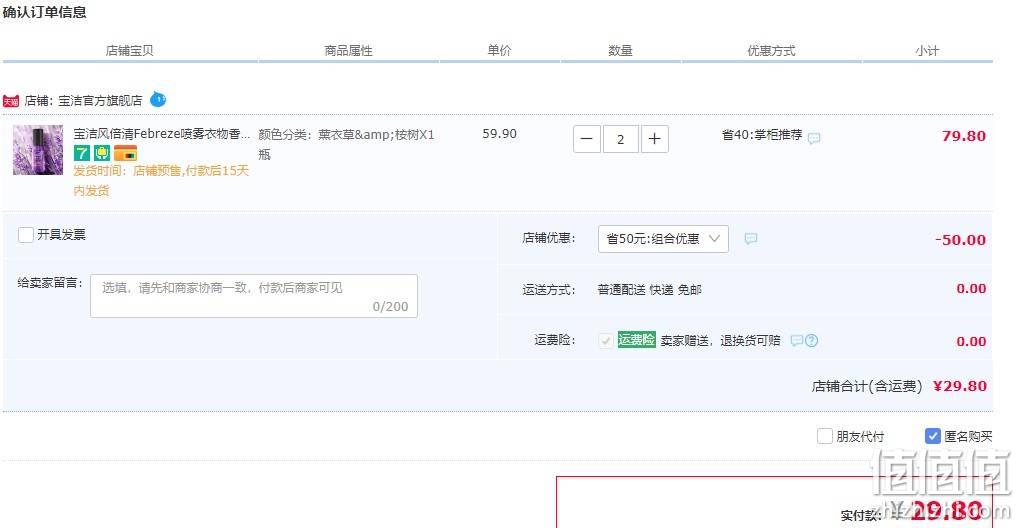Decrease quantity with the minus button
Screen dimensions: 1020x528
pos(586,139)
